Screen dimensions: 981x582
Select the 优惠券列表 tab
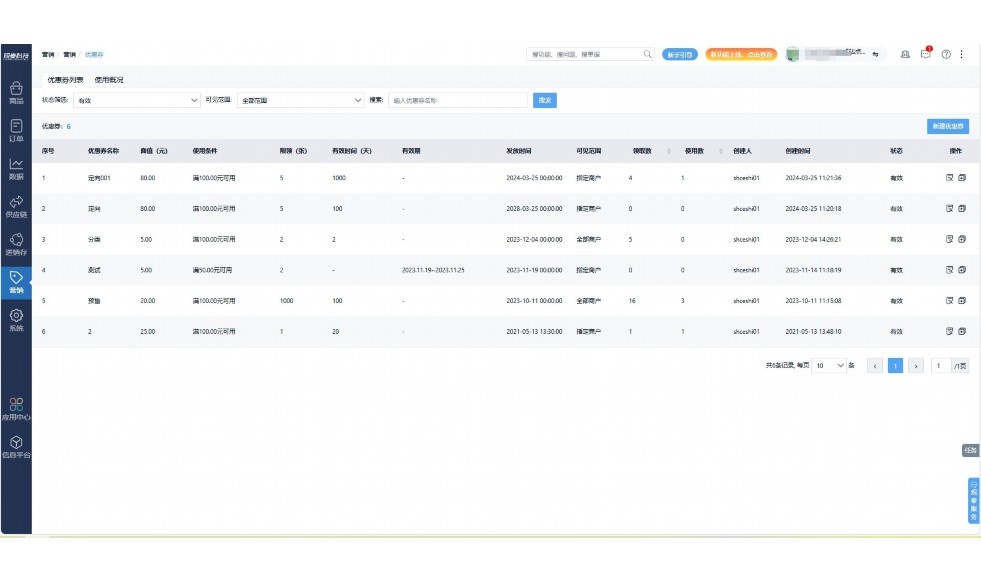pyautogui.click(x=66, y=80)
